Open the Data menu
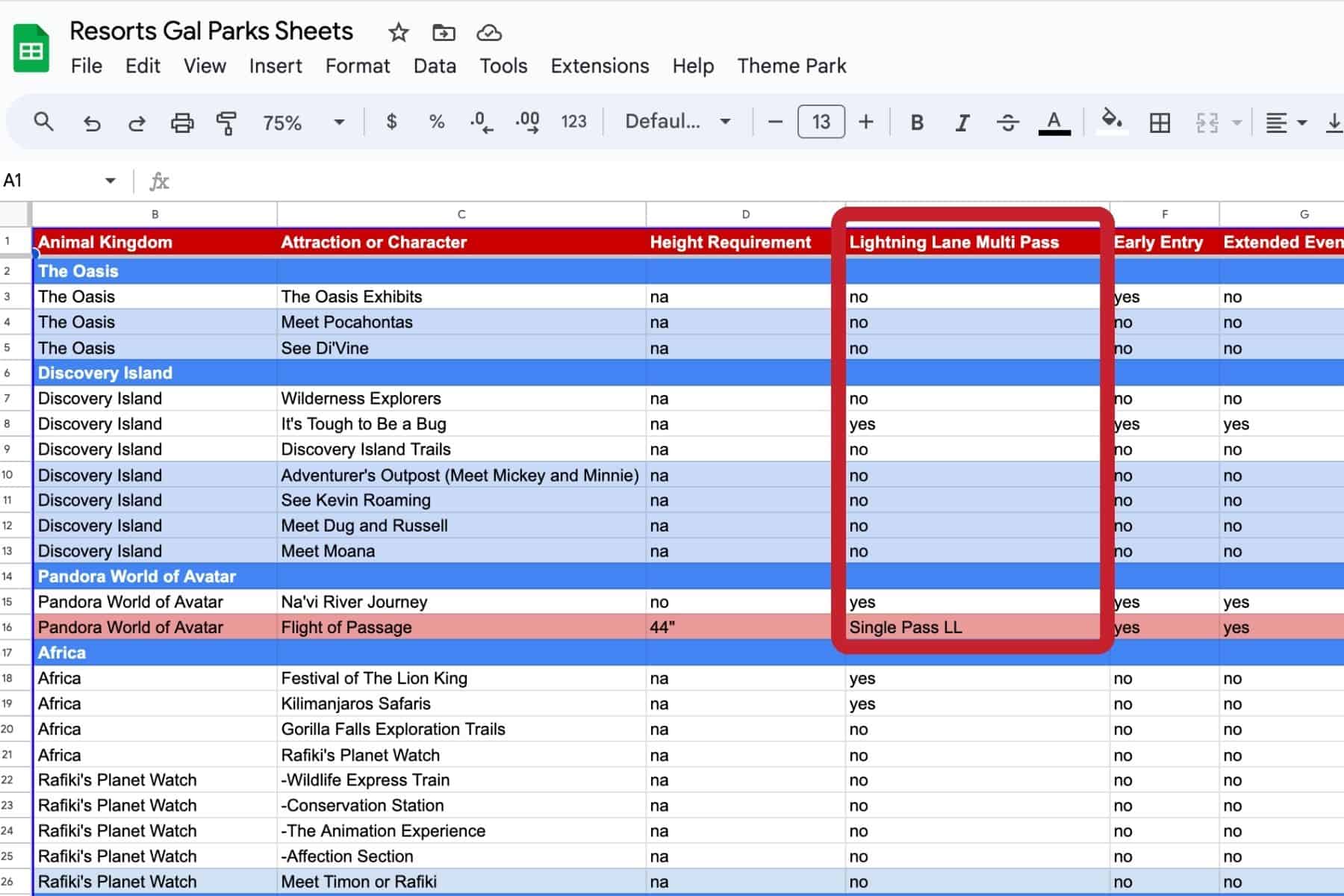Screen dimensions: 1344x896 coord(435,66)
